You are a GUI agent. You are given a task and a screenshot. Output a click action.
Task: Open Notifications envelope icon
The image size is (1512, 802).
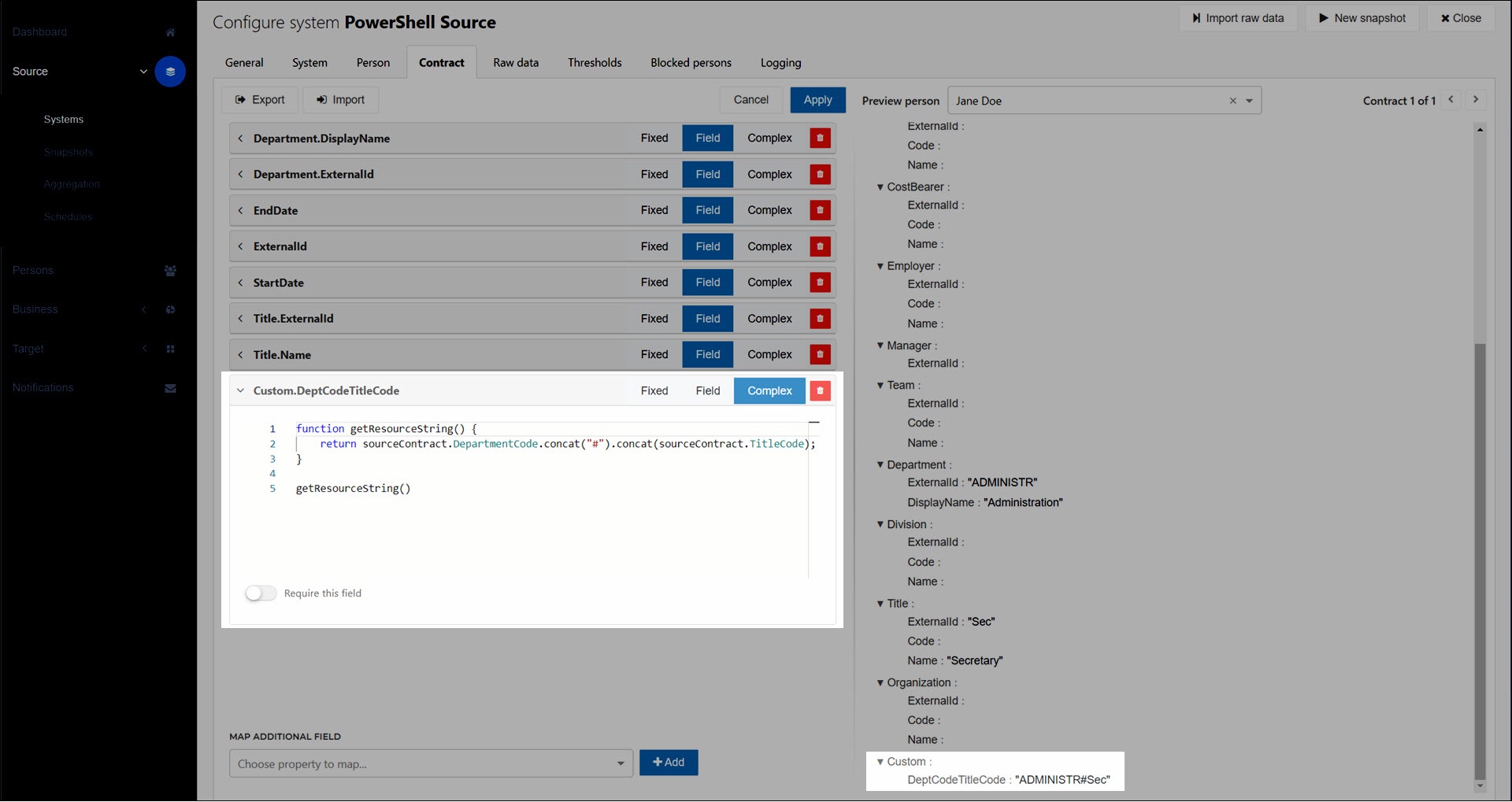(170, 389)
